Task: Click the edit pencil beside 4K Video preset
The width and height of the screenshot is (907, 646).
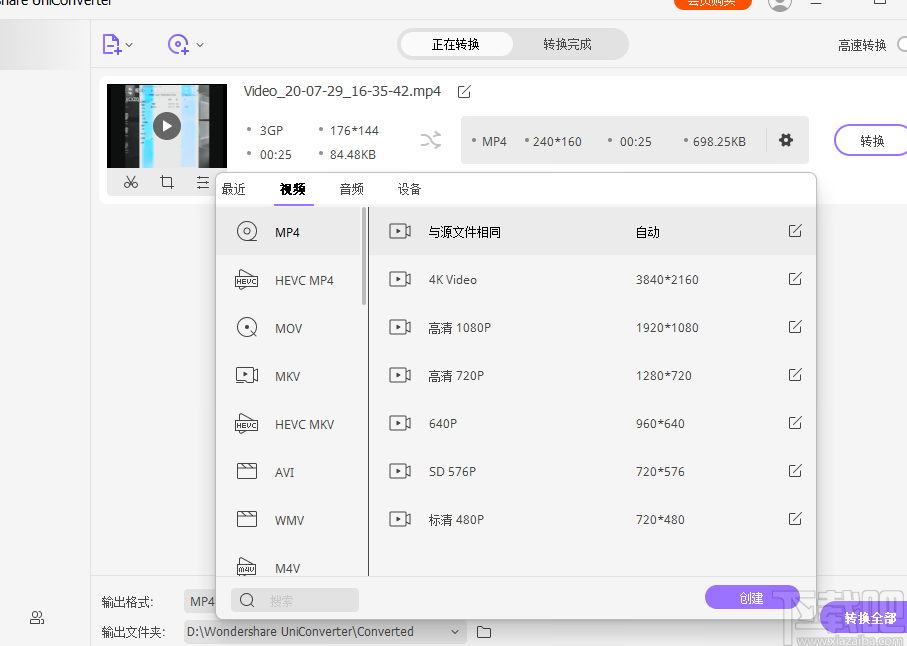Action: (x=794, y=279)
